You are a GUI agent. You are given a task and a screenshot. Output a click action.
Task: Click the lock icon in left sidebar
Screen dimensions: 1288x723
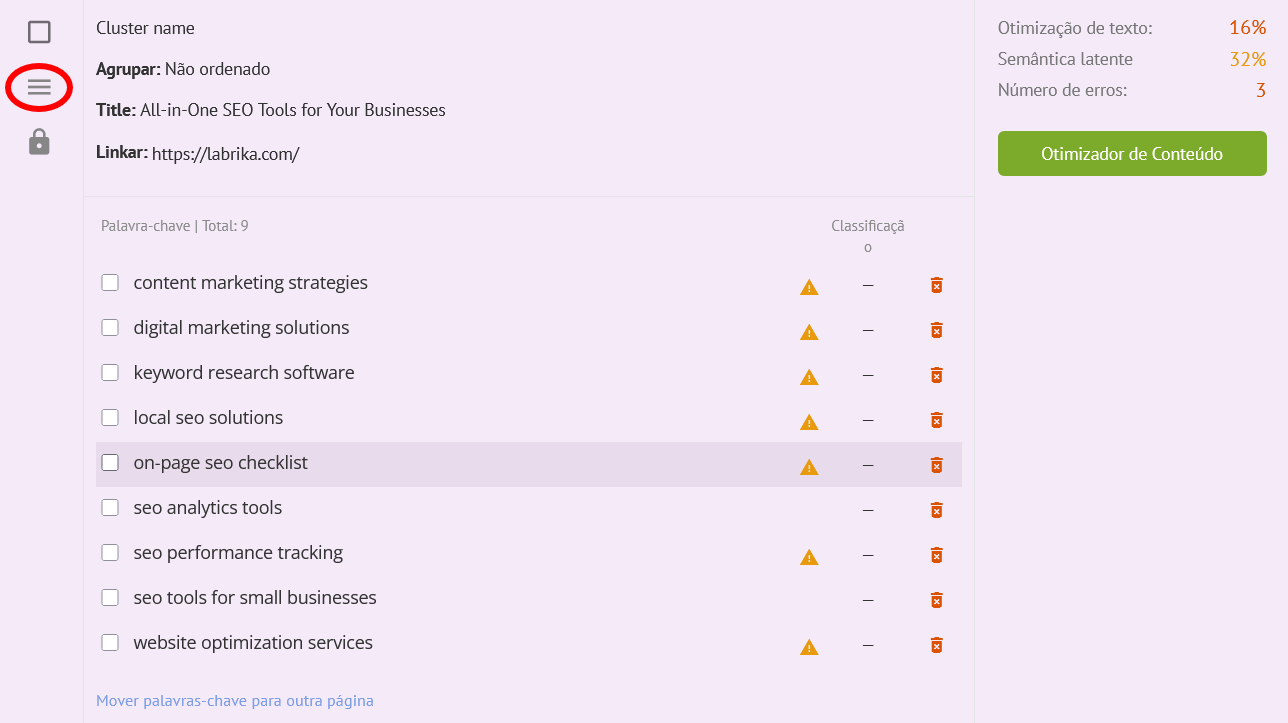39,142
